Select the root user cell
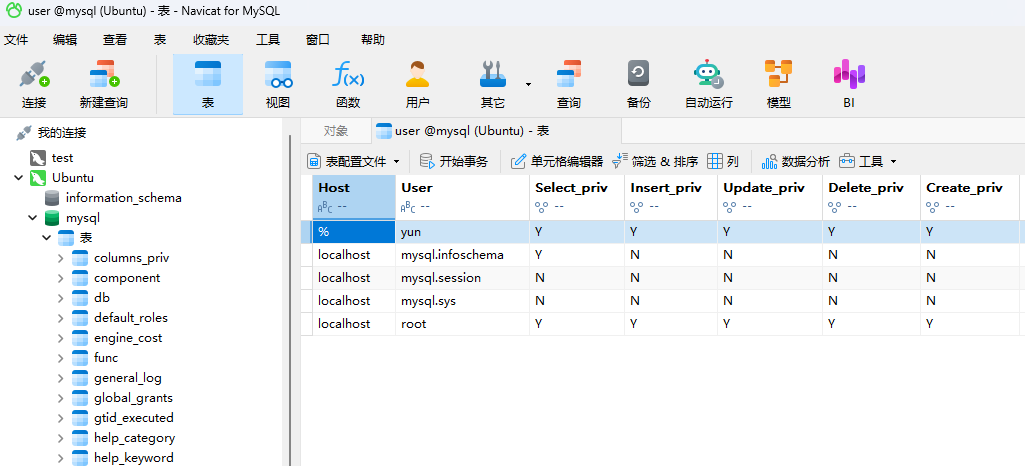Viewport: 1025px width, 466px height. 462,324
